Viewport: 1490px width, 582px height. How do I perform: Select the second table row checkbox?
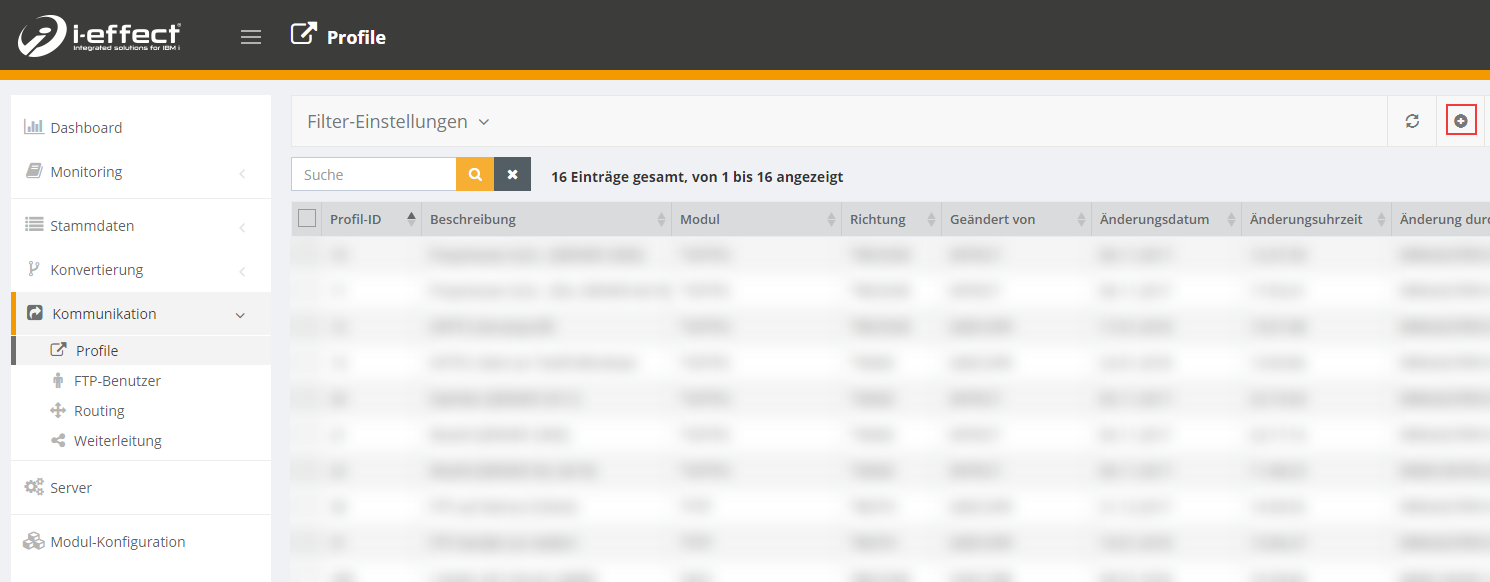(307, 291)
